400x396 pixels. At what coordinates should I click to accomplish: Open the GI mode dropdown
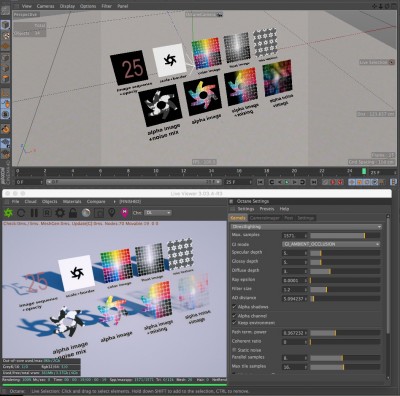coord(331,244)
